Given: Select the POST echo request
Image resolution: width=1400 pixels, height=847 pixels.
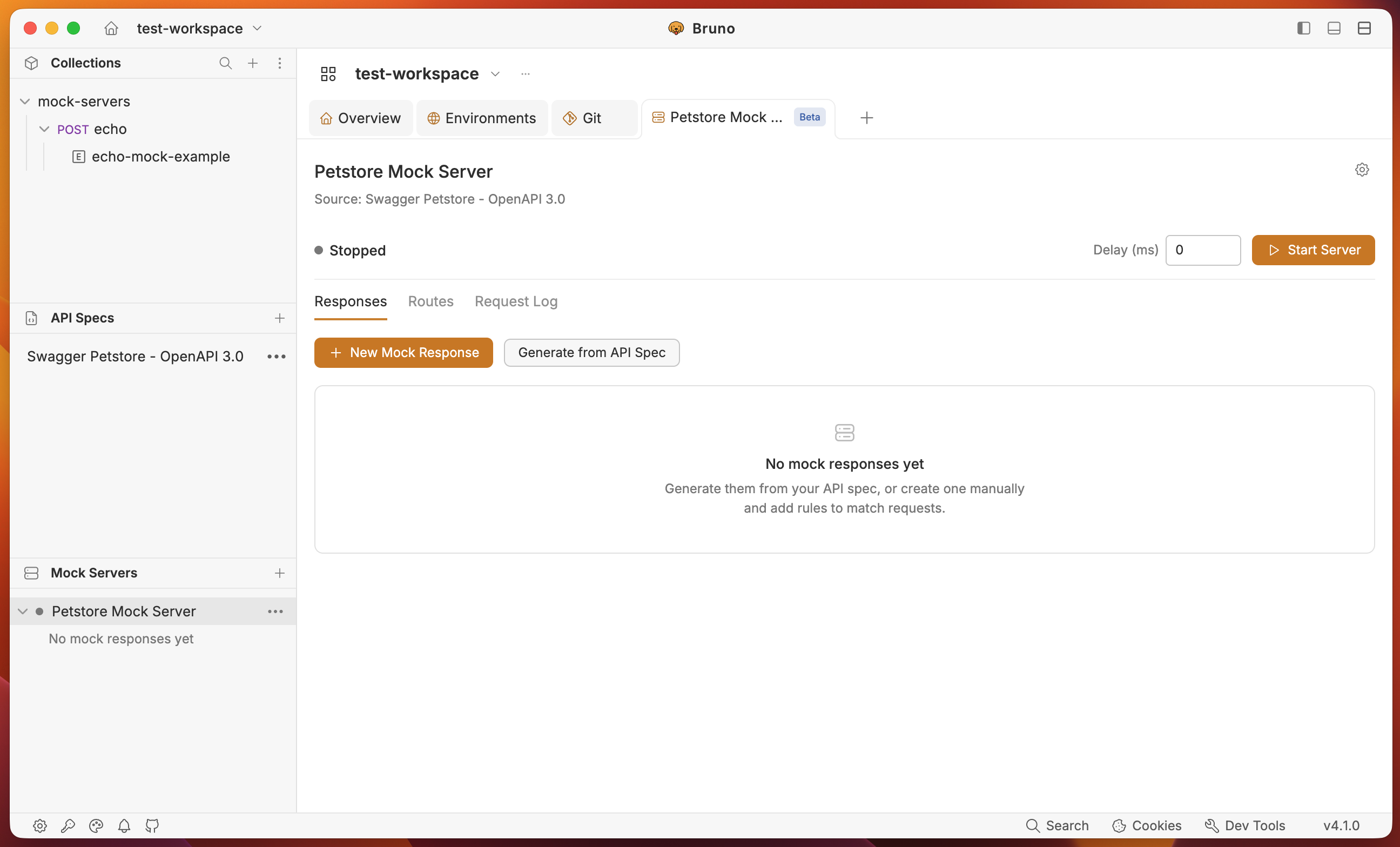Looking at the screenshot, I should tap(91, 129).
